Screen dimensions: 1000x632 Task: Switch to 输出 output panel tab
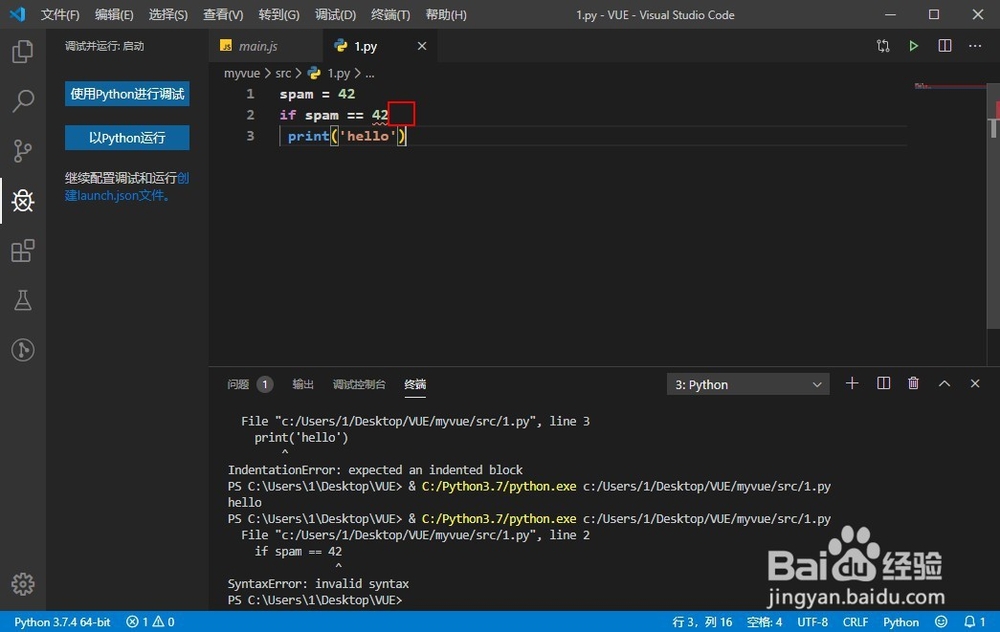pos(303,384)
